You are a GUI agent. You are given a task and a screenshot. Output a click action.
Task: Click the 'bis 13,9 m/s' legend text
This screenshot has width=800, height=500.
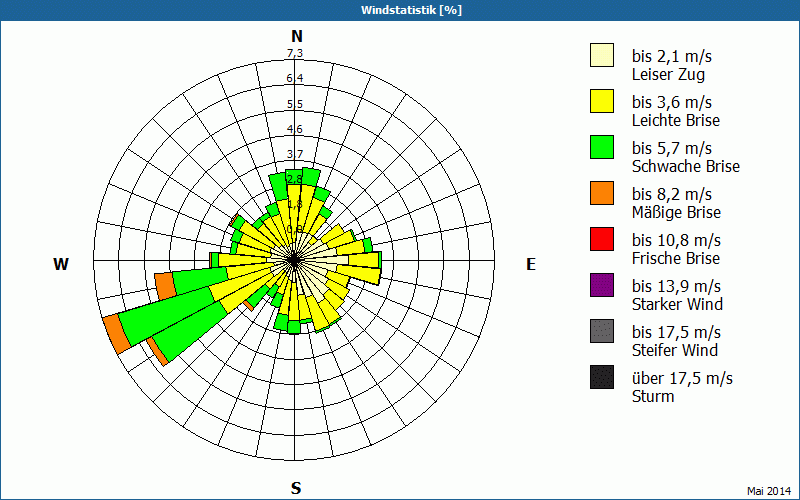coord(676,287)
